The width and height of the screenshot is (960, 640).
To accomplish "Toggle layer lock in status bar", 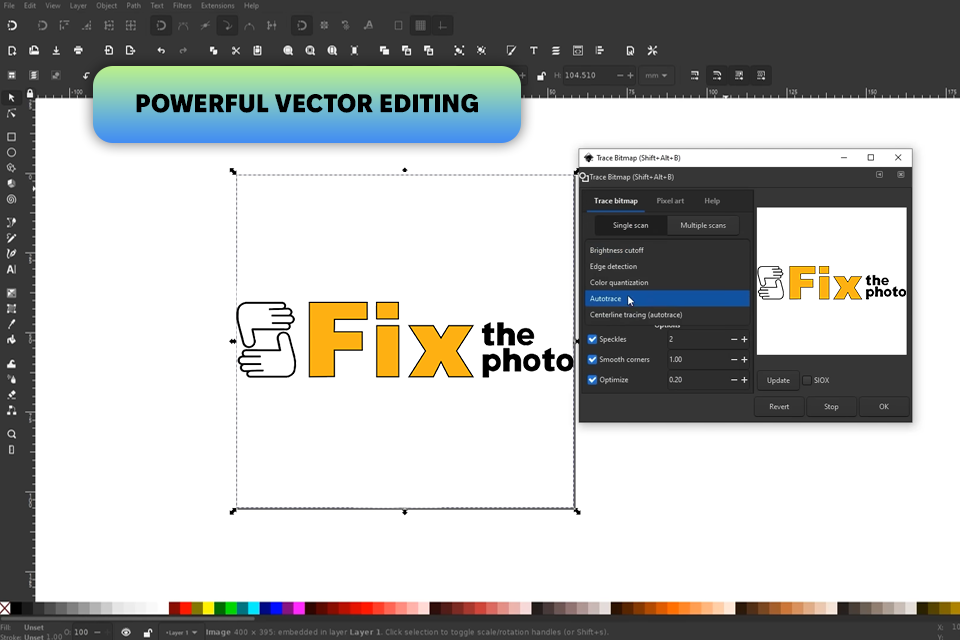I will (x=148, y=632).
